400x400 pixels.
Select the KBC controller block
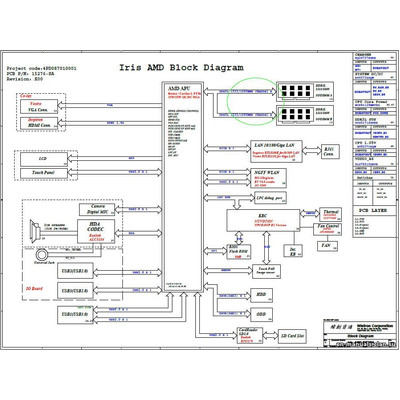pos(263,220)
